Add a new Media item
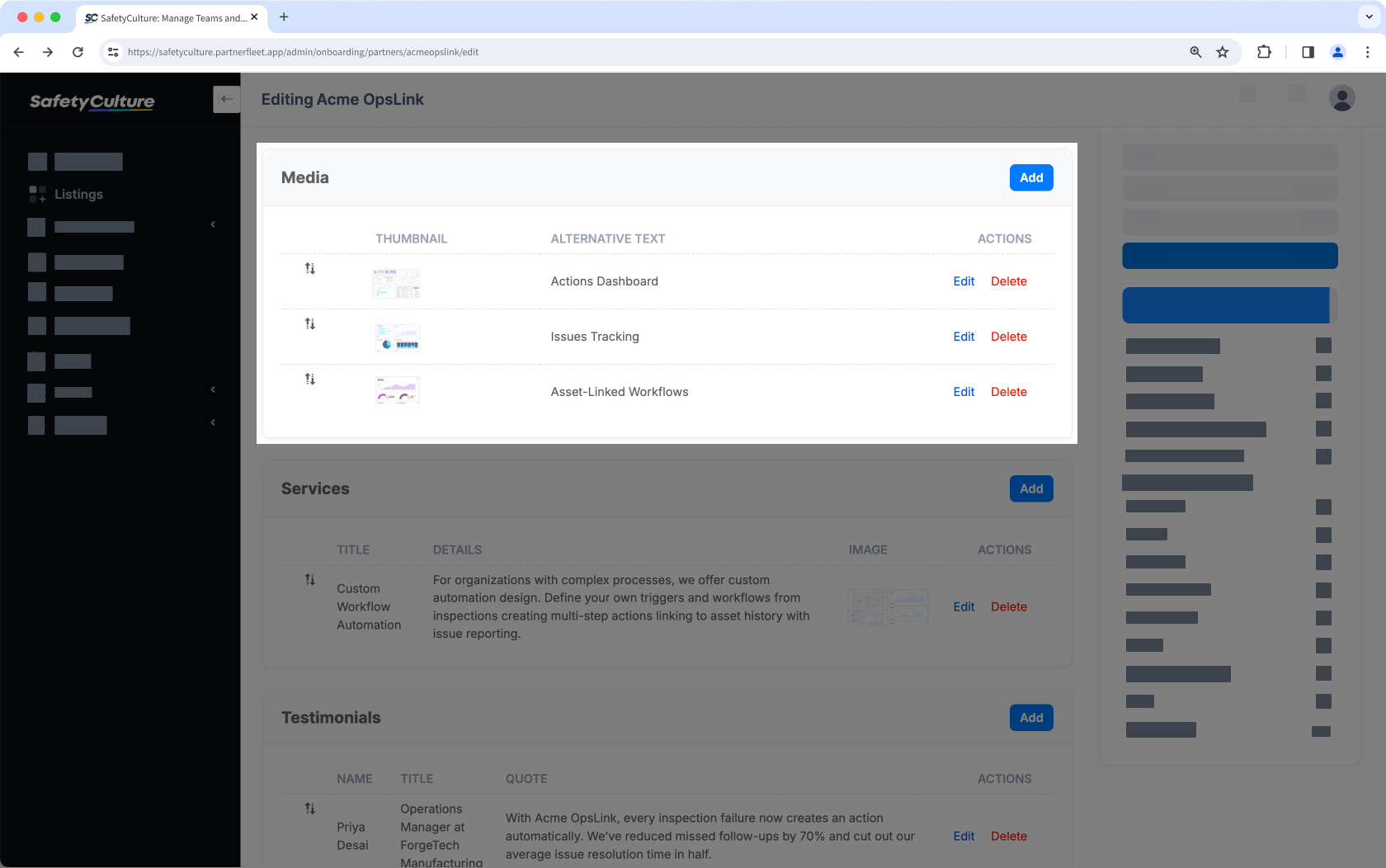The height and width of the screenshot is (868, 1386). pyautogui.click(x=1031, y=177)
